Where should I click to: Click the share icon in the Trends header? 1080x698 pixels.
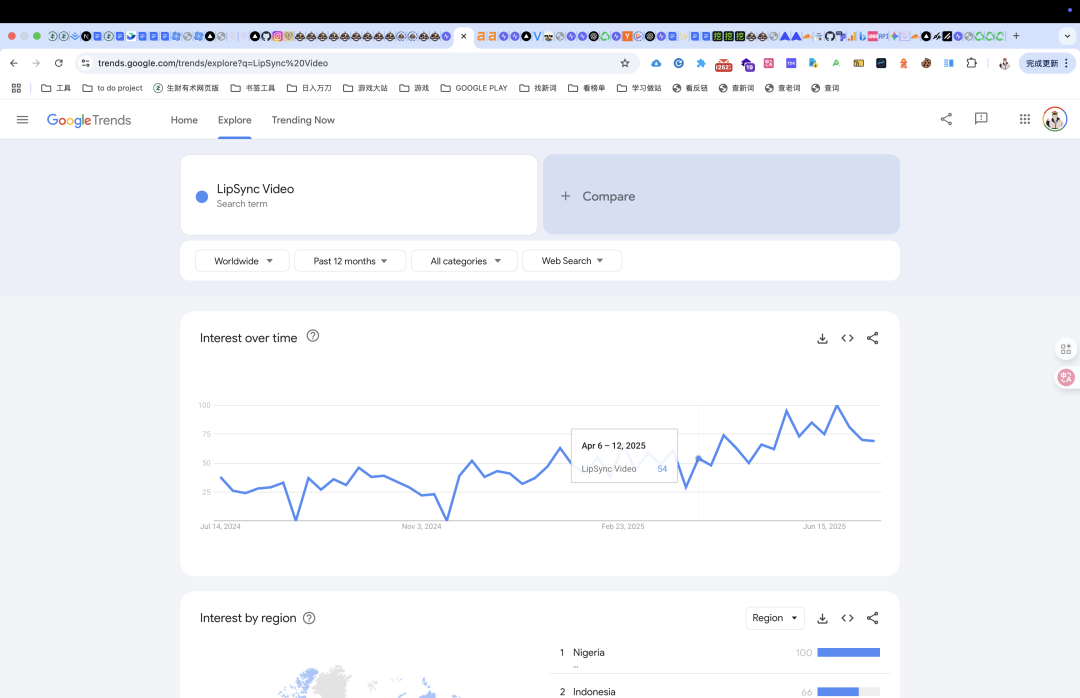point(946,119)
